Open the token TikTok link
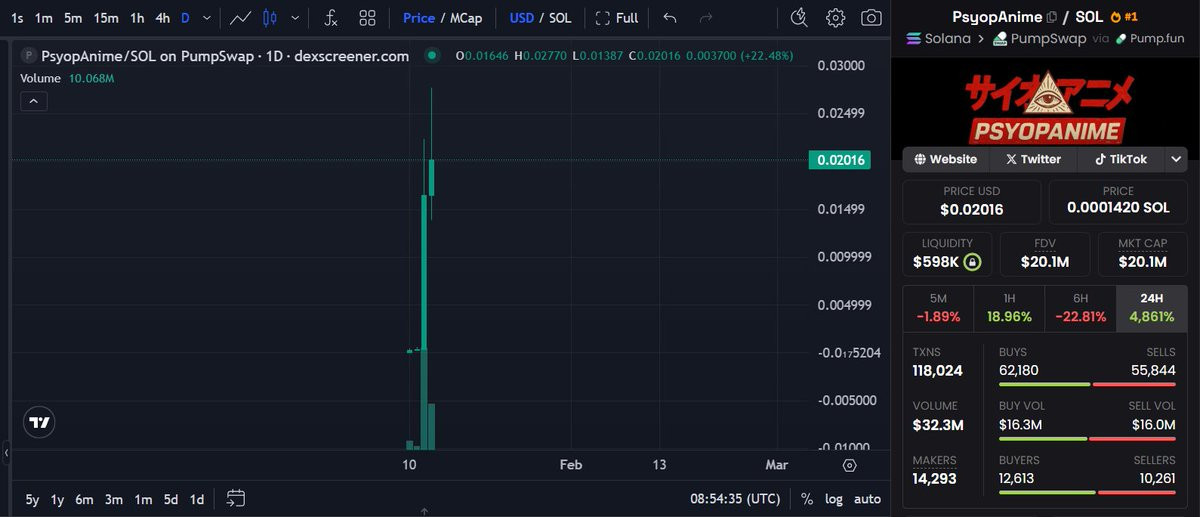 pyautogui.click(x=1120, y=159)
